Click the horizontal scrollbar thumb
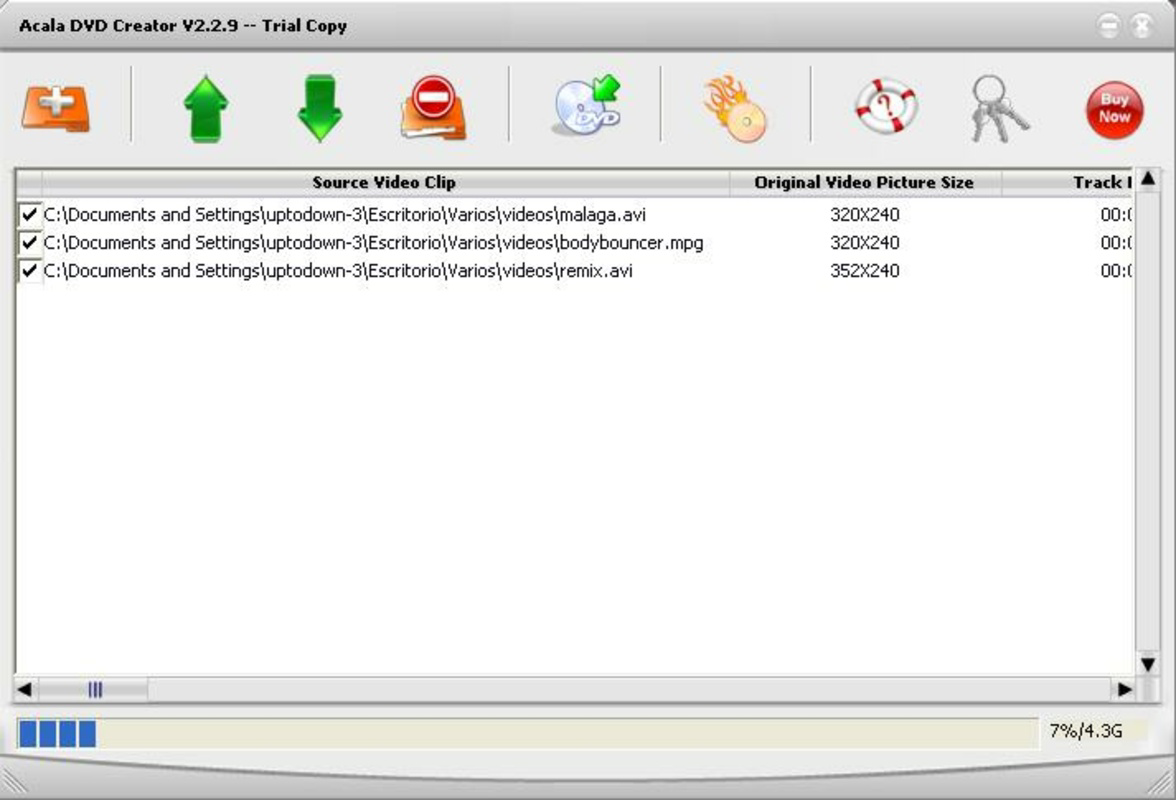Screen dimensions: 1176x800 (x=94, y=689)
